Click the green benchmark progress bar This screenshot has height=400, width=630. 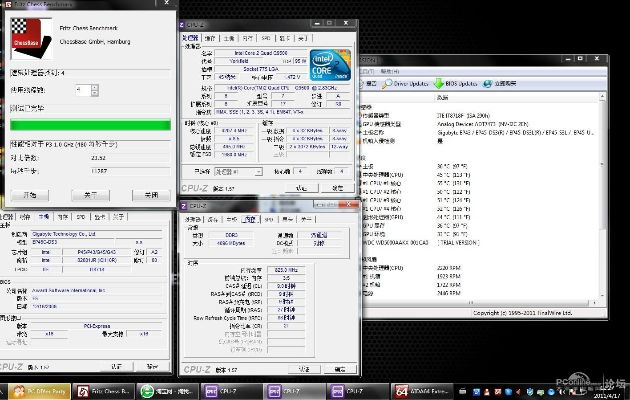[90, 125]
